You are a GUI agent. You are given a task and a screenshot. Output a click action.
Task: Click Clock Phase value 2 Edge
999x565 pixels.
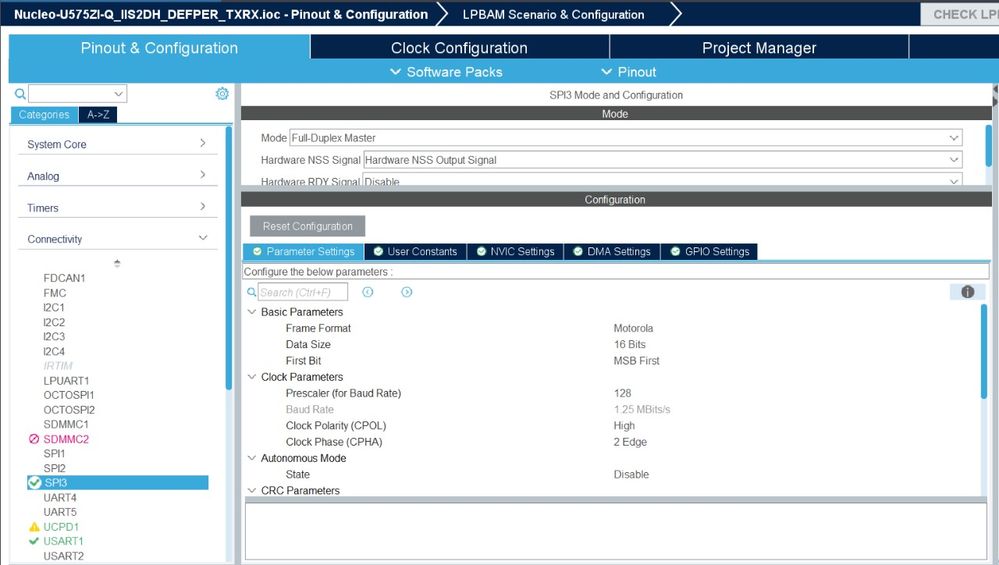[x=630, y=442]
